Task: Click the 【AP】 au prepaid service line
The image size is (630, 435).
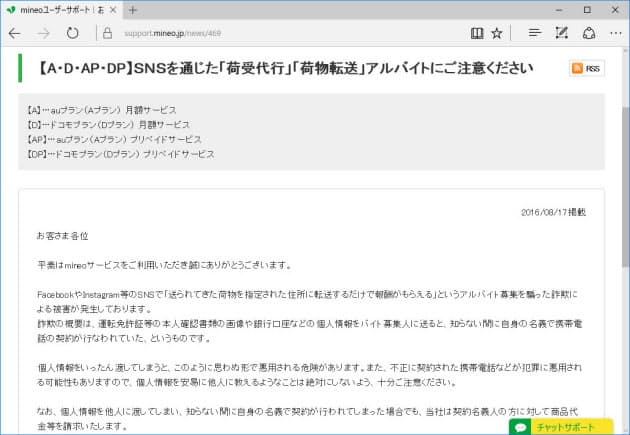Action: [x=114, y=139]
